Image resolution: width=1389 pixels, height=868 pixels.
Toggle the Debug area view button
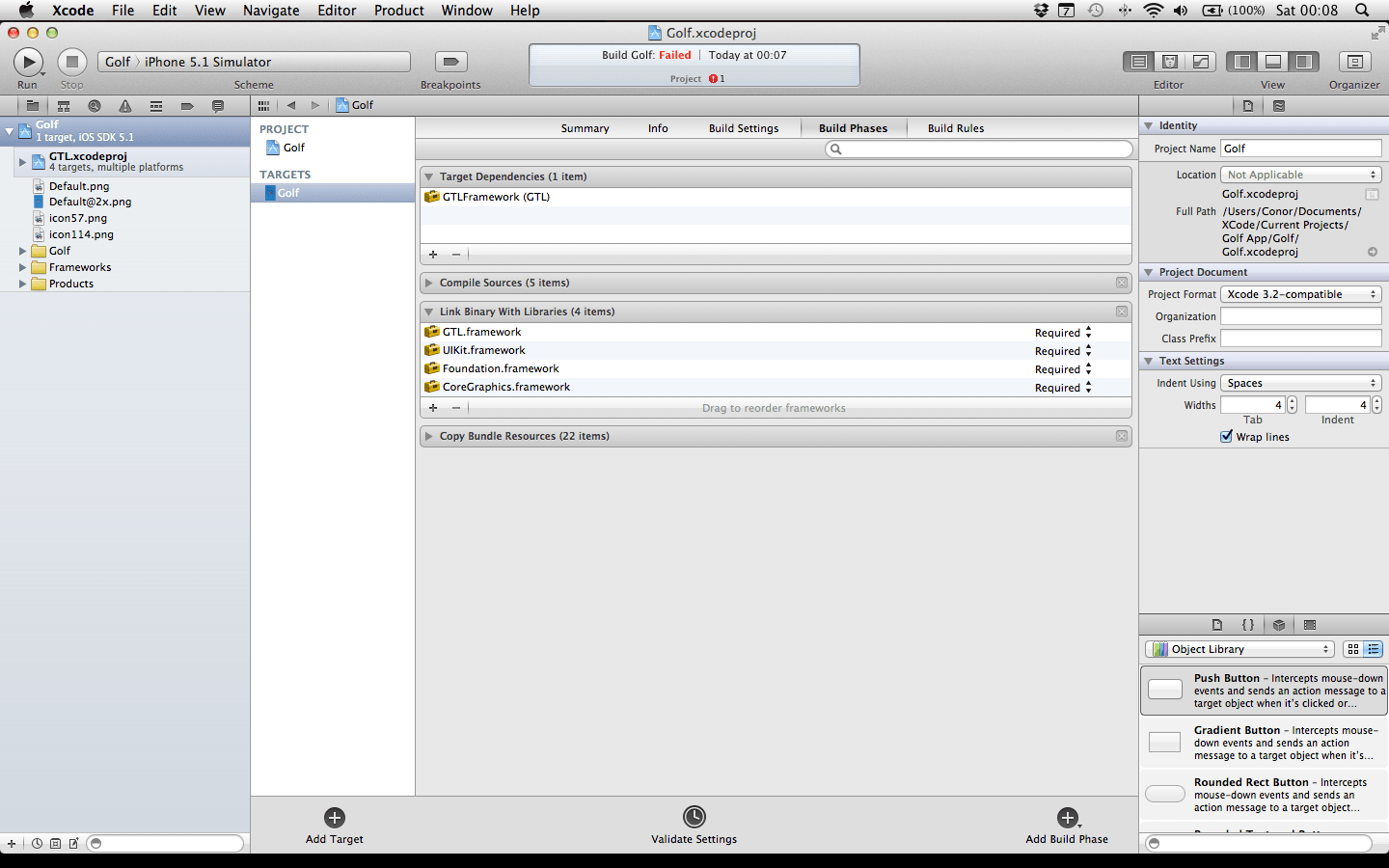coord(1273,62)
